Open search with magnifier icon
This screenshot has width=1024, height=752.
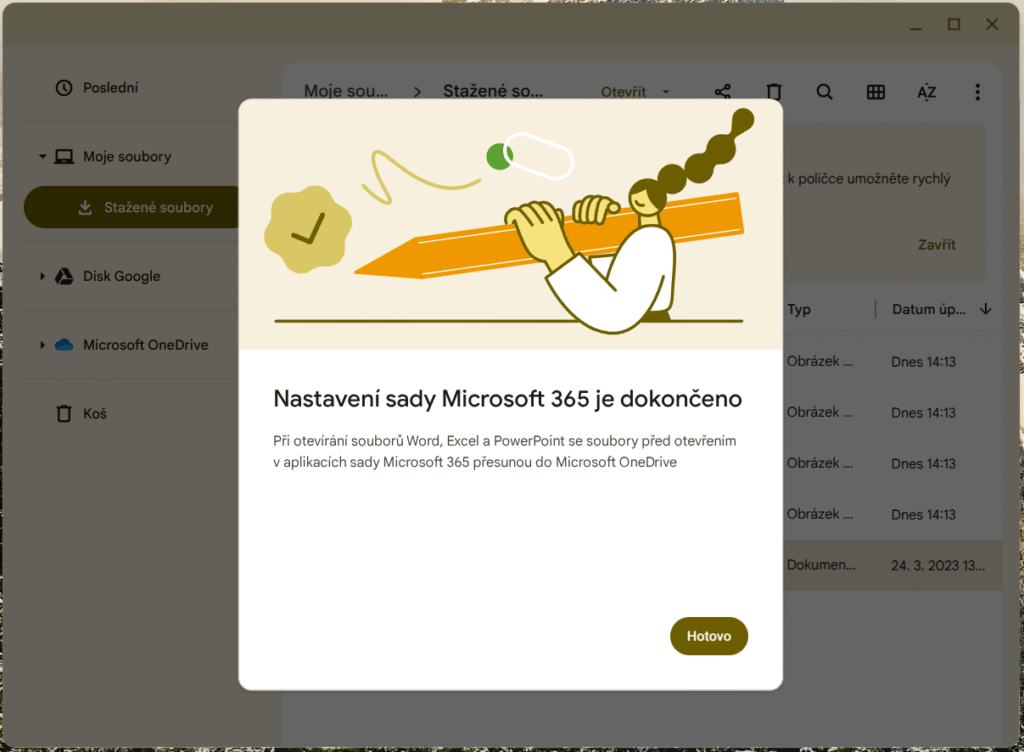click(x=824, y=92)
